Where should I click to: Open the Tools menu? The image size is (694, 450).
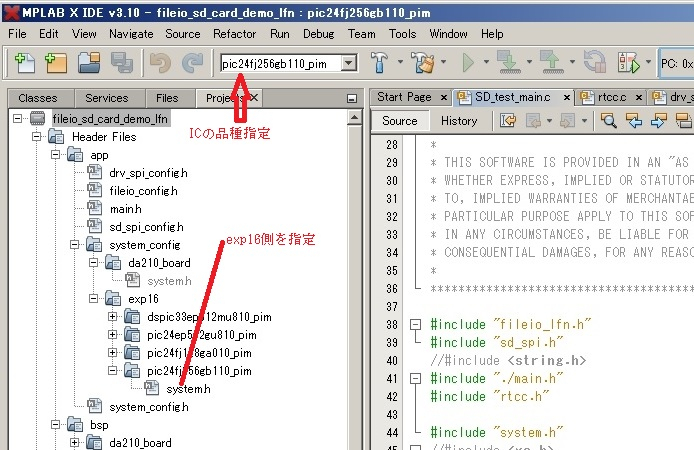point(402,34)
